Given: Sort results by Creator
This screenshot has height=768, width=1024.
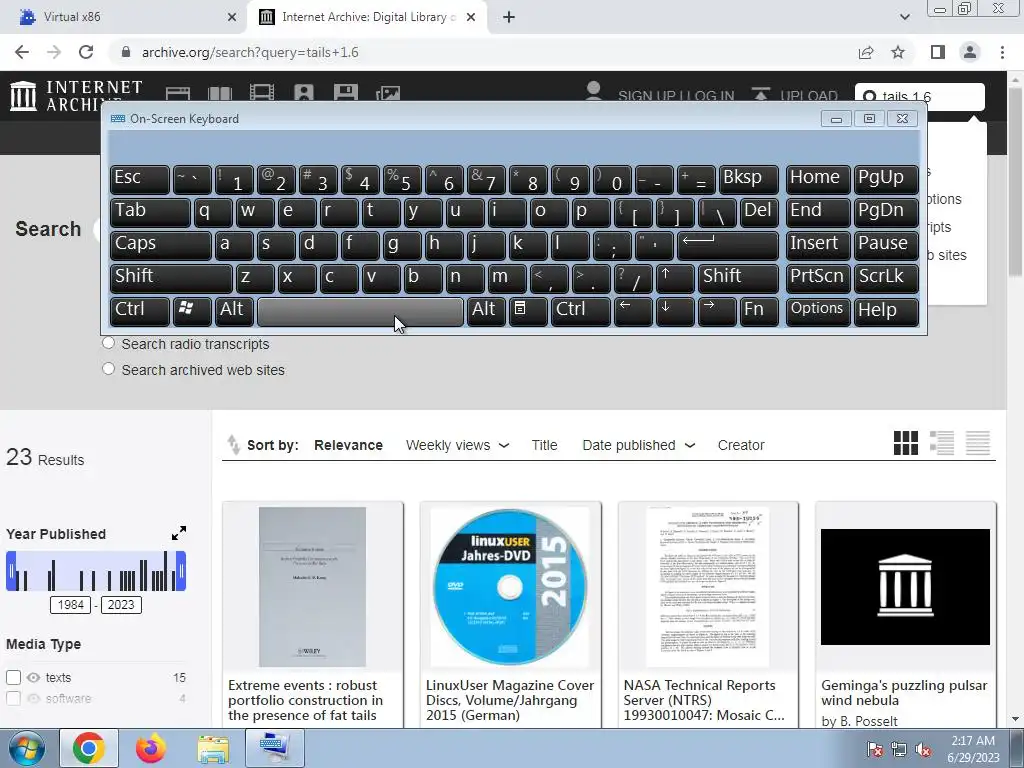Looking at the screenshot, I should pyautogui.click(x=741, y=445).
